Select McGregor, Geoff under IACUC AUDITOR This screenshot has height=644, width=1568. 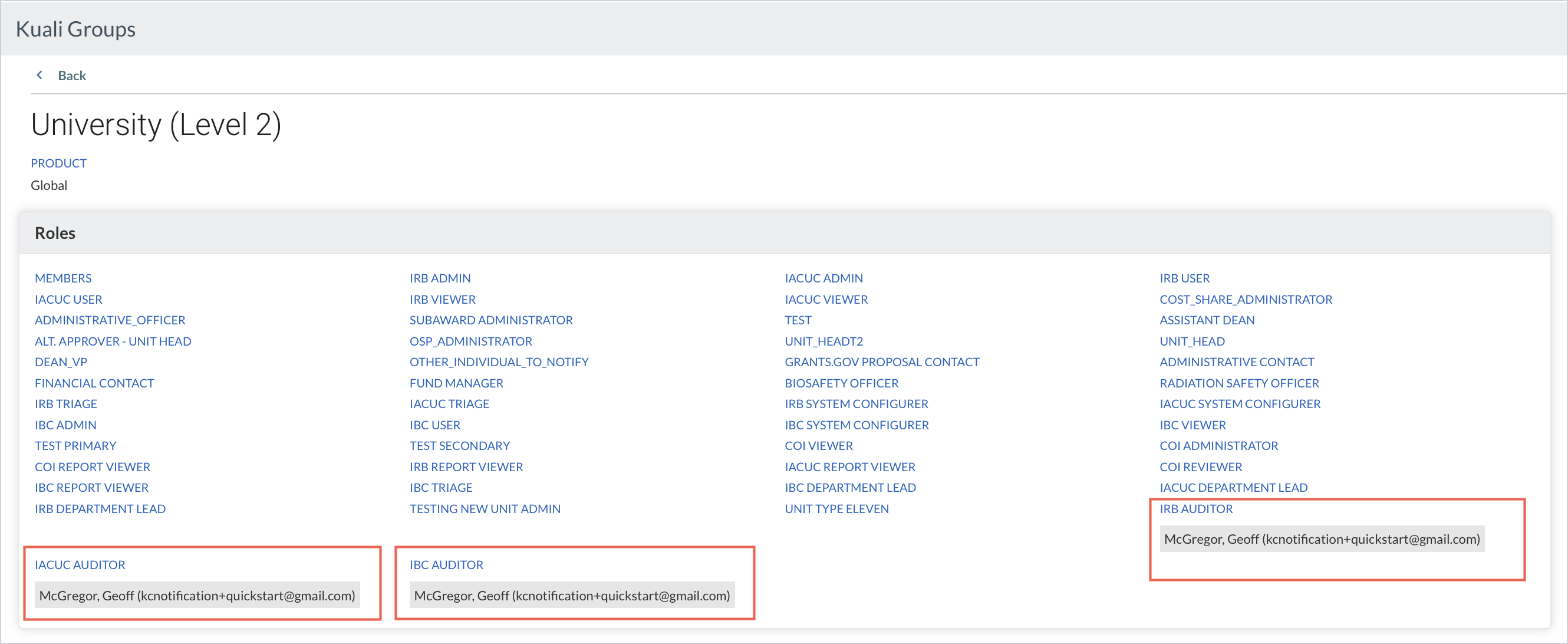[x=197, y=595]
